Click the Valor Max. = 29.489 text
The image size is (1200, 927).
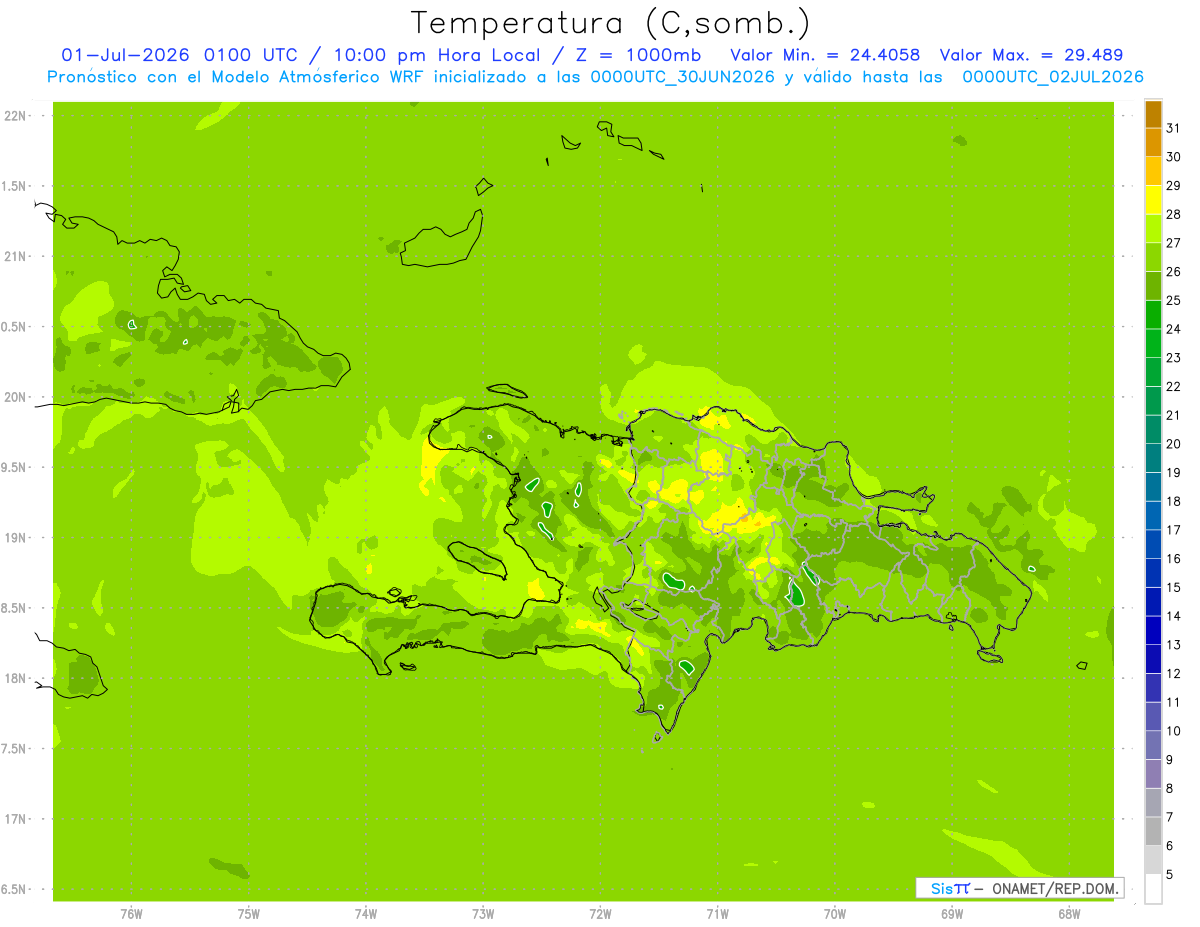(x=1031, y=55)
